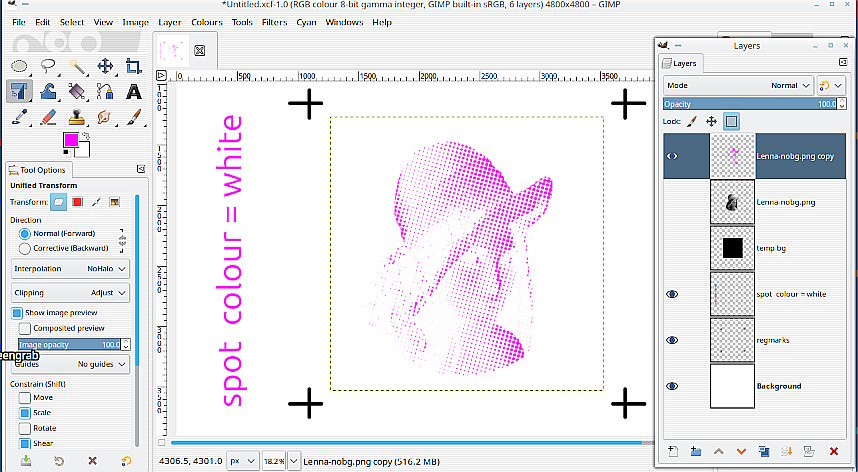Select the Eraser tool
The image size is (858, 472).
49,116
